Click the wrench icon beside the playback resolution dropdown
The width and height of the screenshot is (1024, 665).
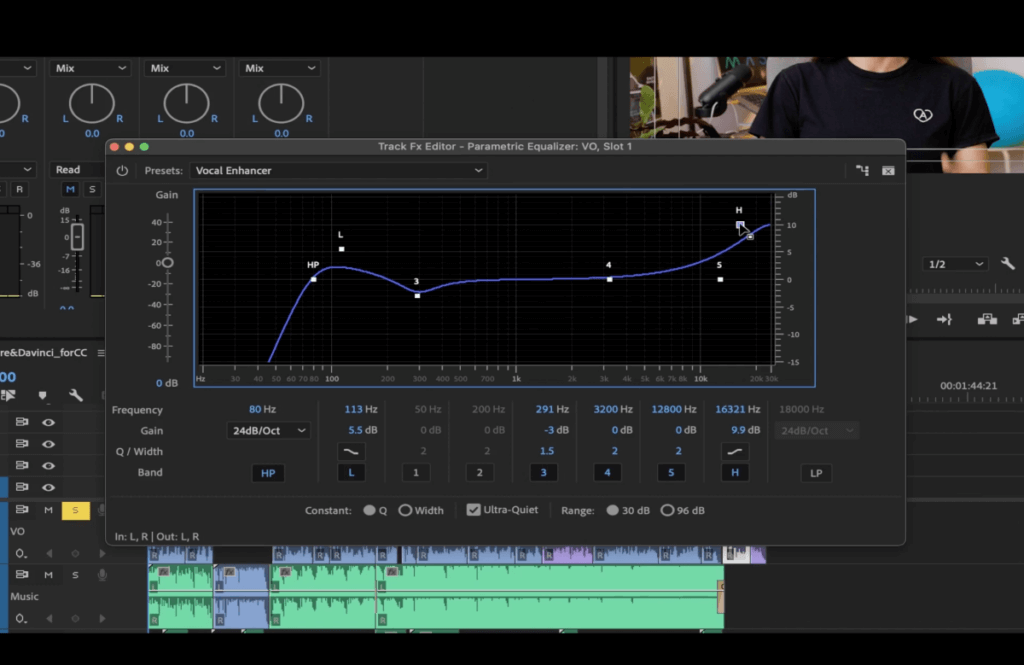click(1008, 264)
